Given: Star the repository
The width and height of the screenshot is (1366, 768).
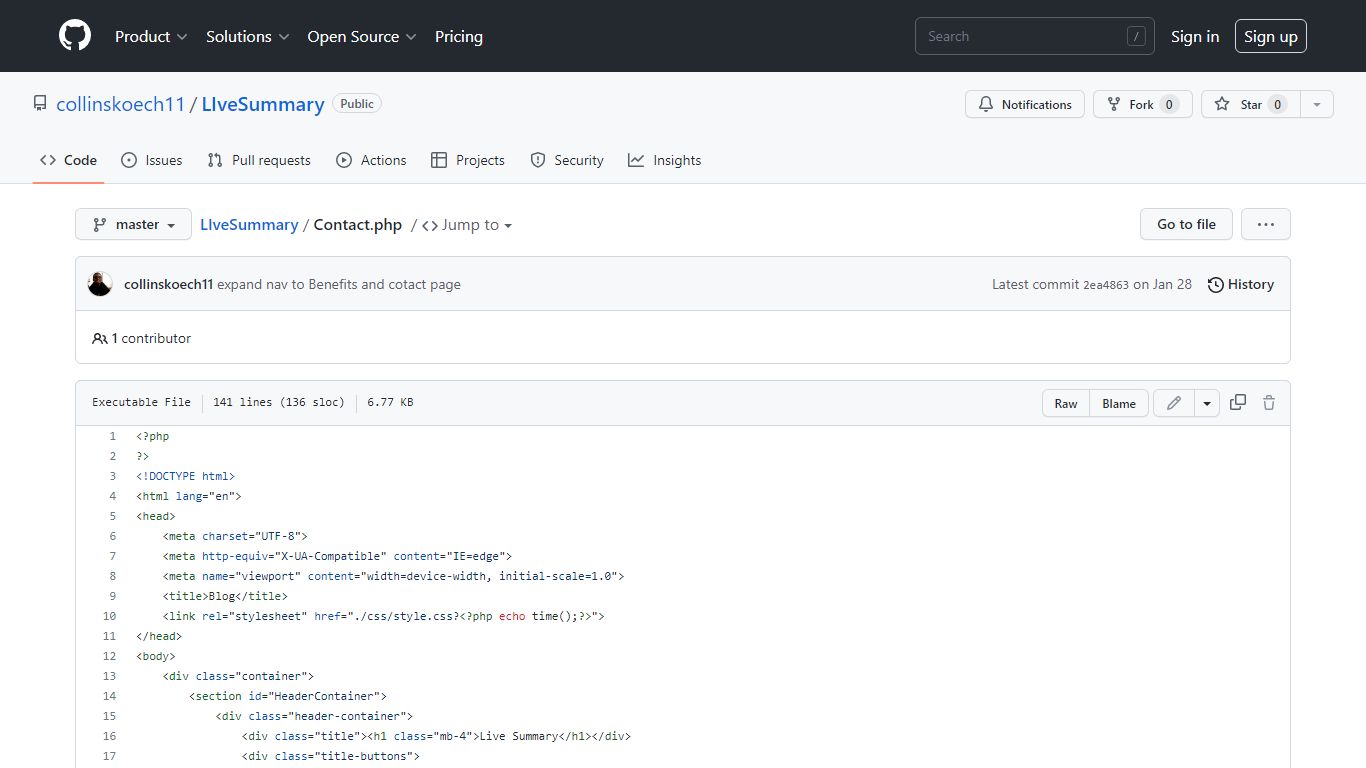Looking at the screenshot, I should 1250,104.
